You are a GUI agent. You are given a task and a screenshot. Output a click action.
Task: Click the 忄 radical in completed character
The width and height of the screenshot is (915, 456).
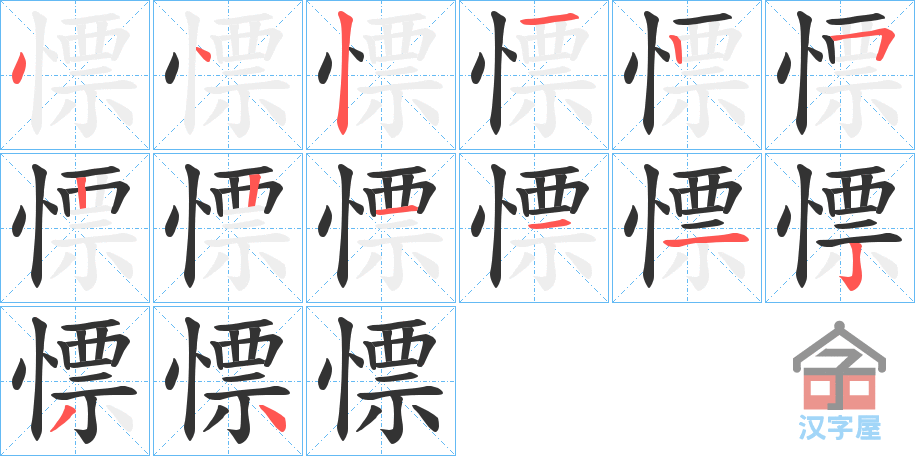[336, 380]
